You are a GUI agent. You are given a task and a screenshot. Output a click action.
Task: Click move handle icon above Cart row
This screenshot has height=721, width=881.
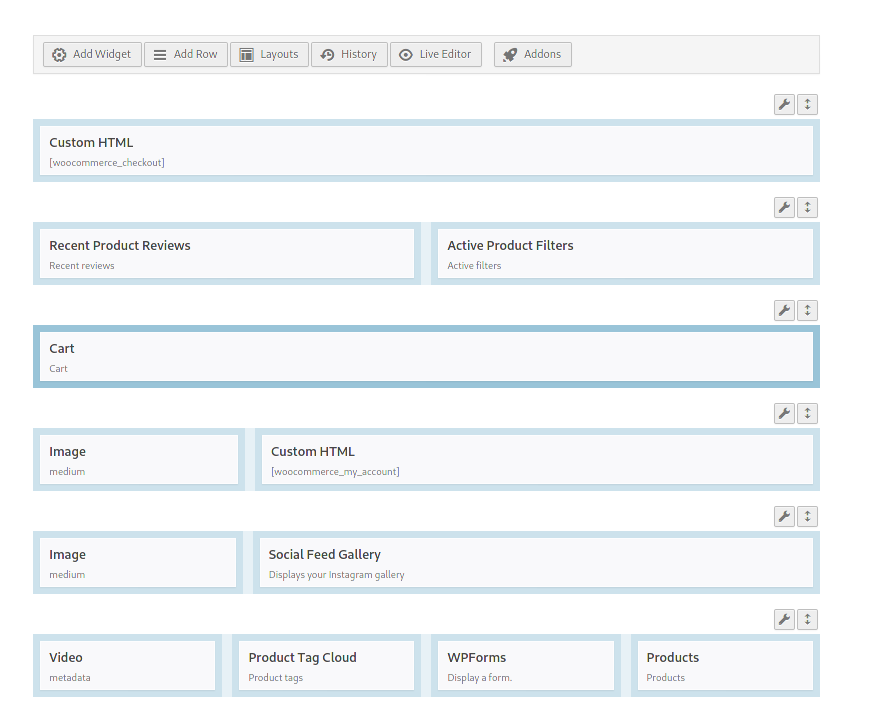coord(808,311)
